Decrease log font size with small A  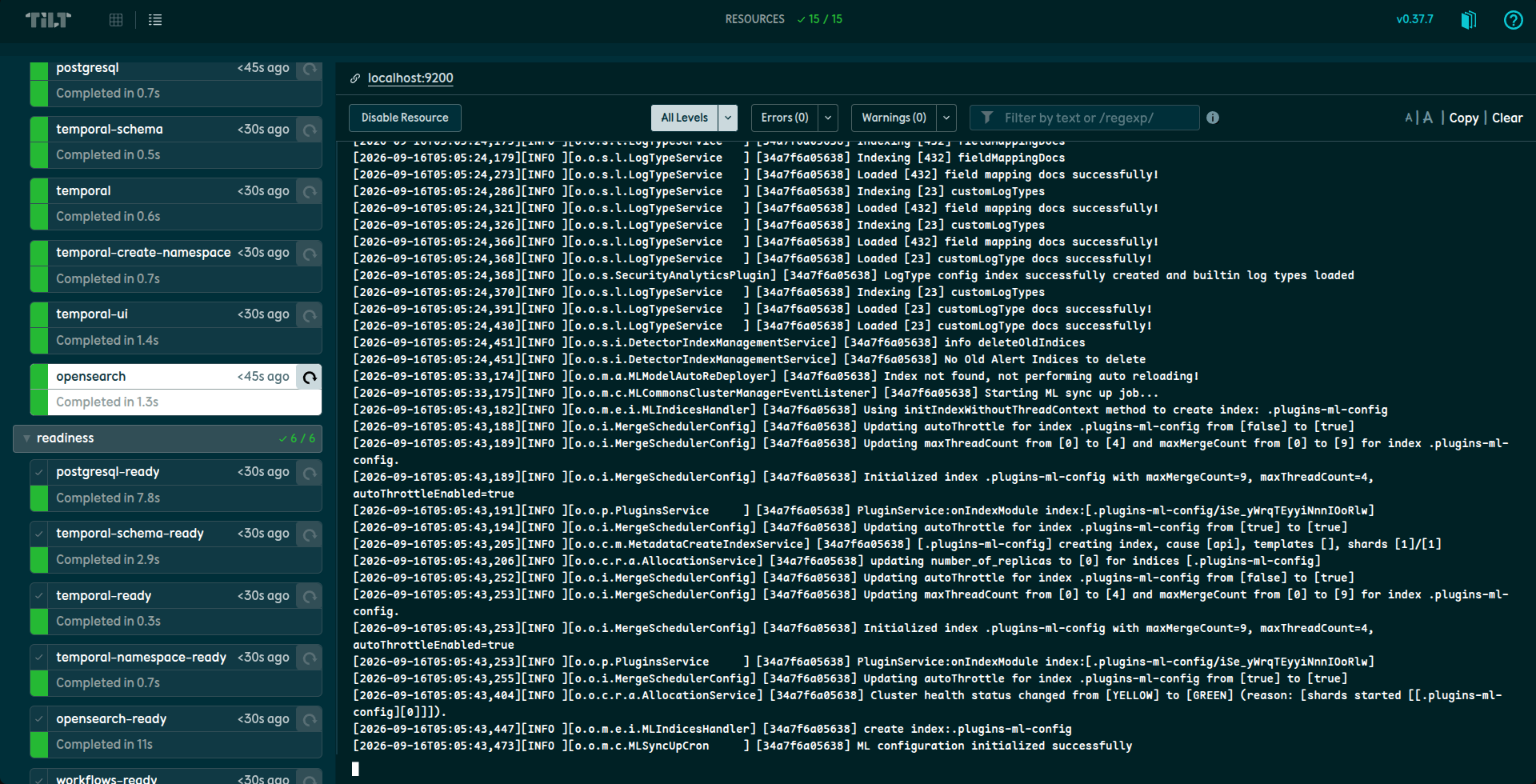click(x=1409, y=118)
